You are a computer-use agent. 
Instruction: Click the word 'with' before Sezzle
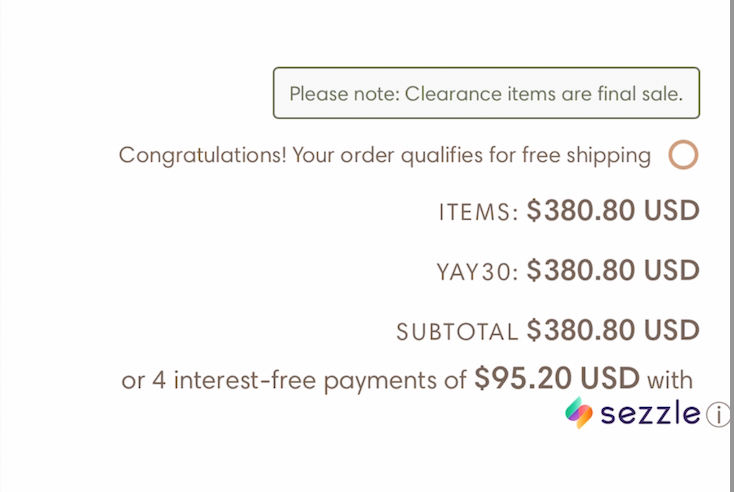670,380
